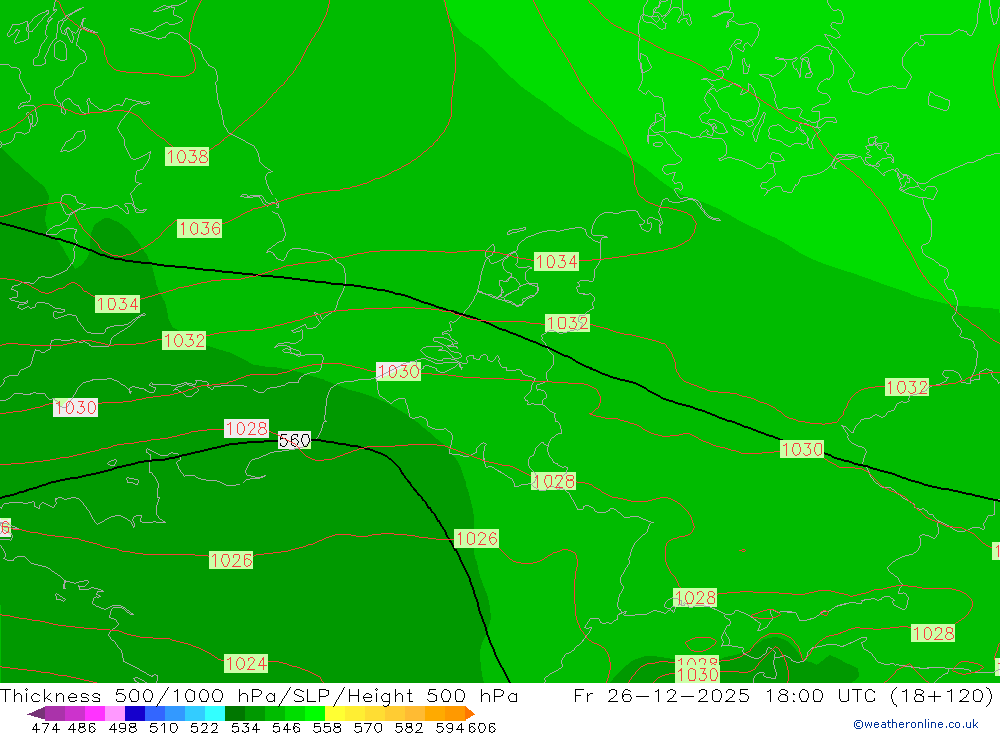Click the '(18+120)' forecast hour text

(x=941, y=695)
